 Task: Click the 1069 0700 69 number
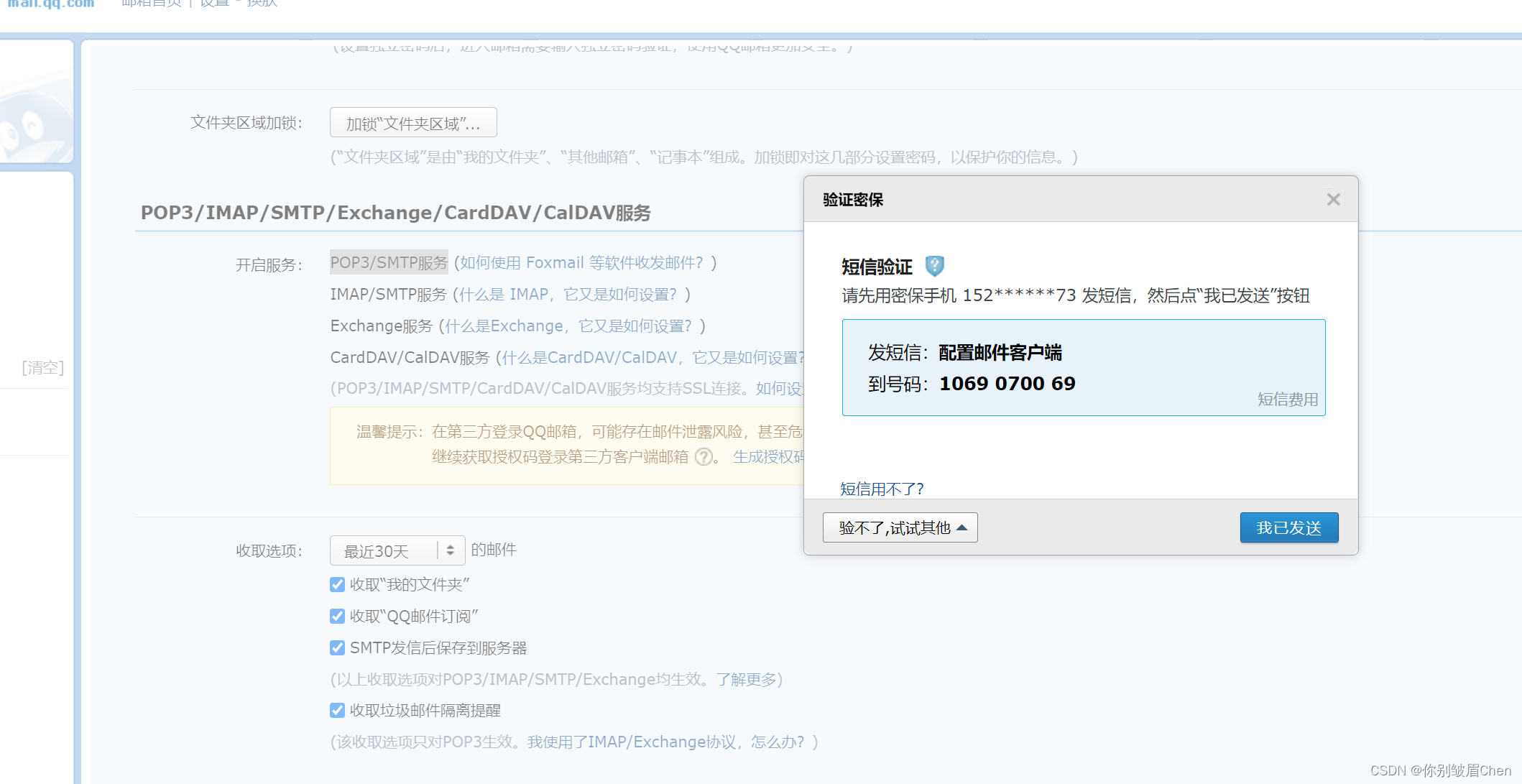tap(1007, 384)
